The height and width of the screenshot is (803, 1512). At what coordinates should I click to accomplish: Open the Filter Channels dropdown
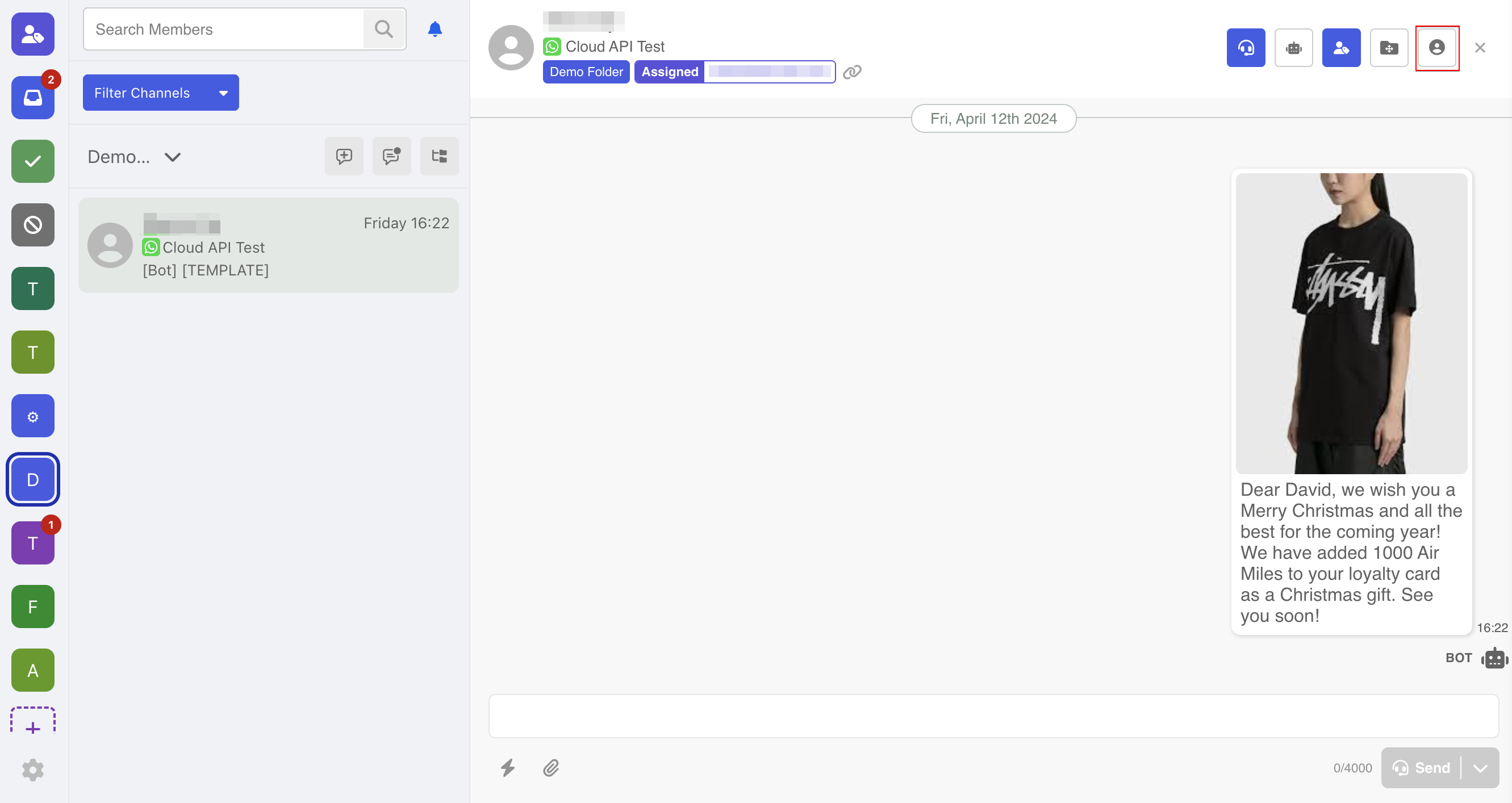(160, 93)
